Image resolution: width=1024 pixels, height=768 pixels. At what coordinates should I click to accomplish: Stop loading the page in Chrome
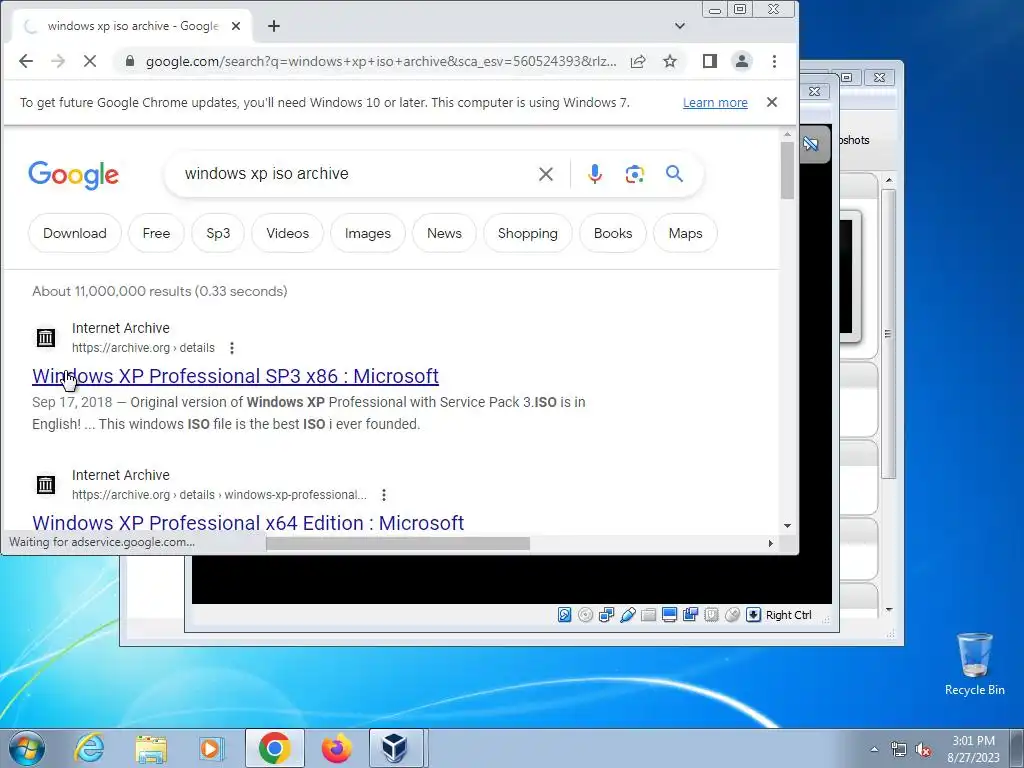90,61
